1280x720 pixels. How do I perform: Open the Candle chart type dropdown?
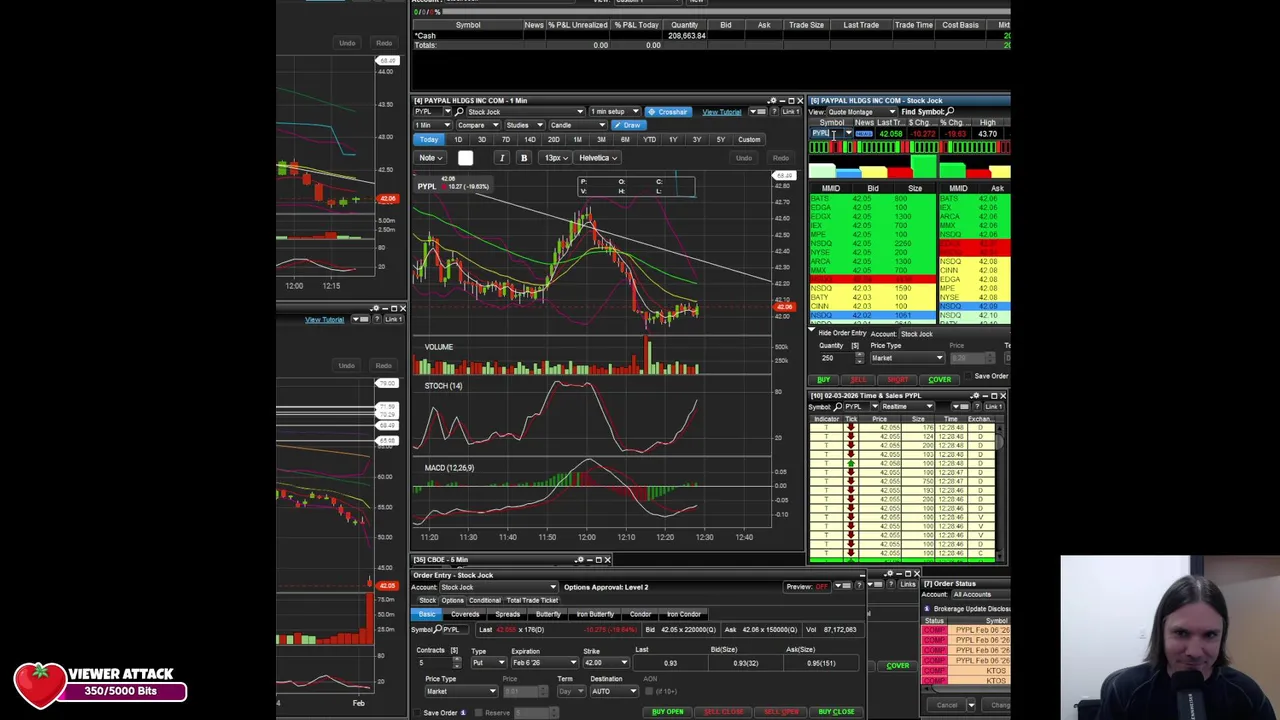point(579,125)
